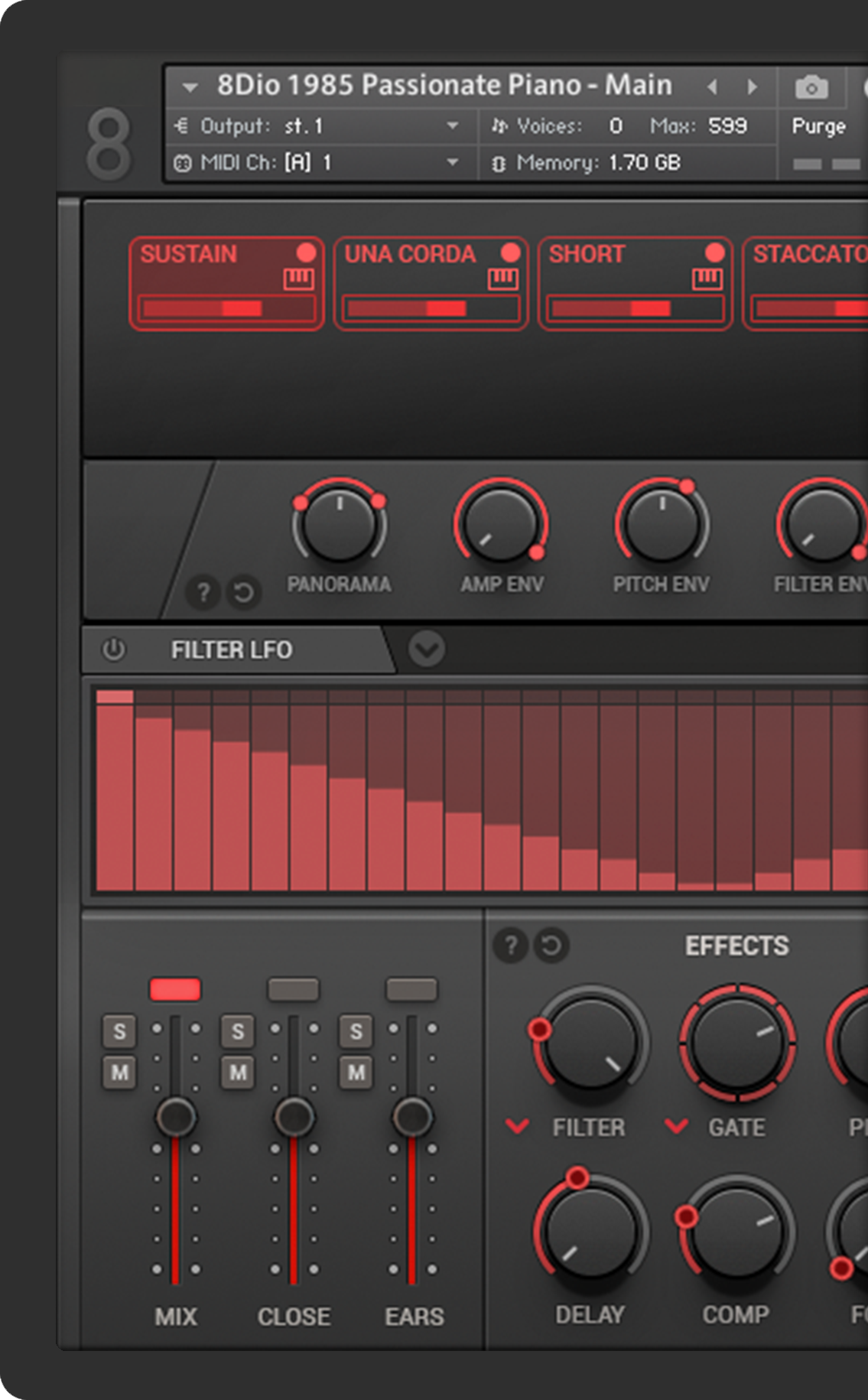Click the PITCH ENV knob
Viewport: 868px width, 1400px height.
click(x=662, y=523)
